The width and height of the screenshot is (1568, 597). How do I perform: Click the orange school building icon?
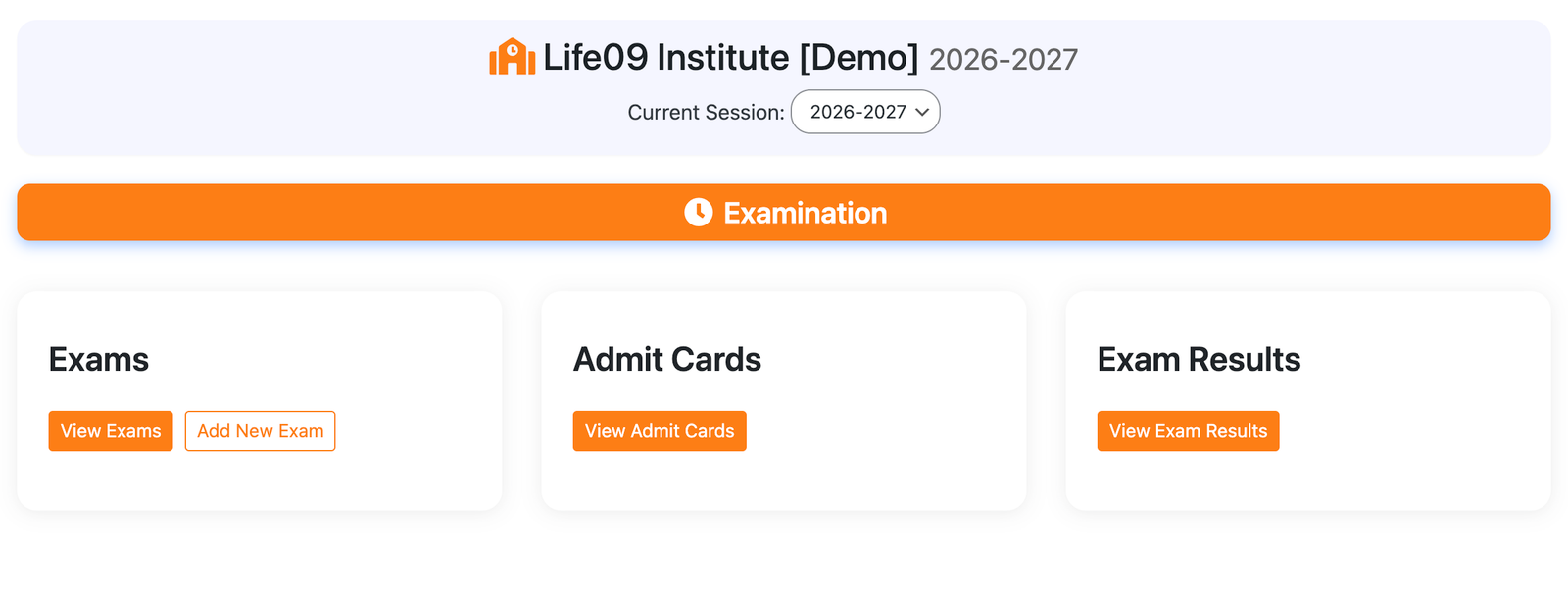(x=512, y=57)
